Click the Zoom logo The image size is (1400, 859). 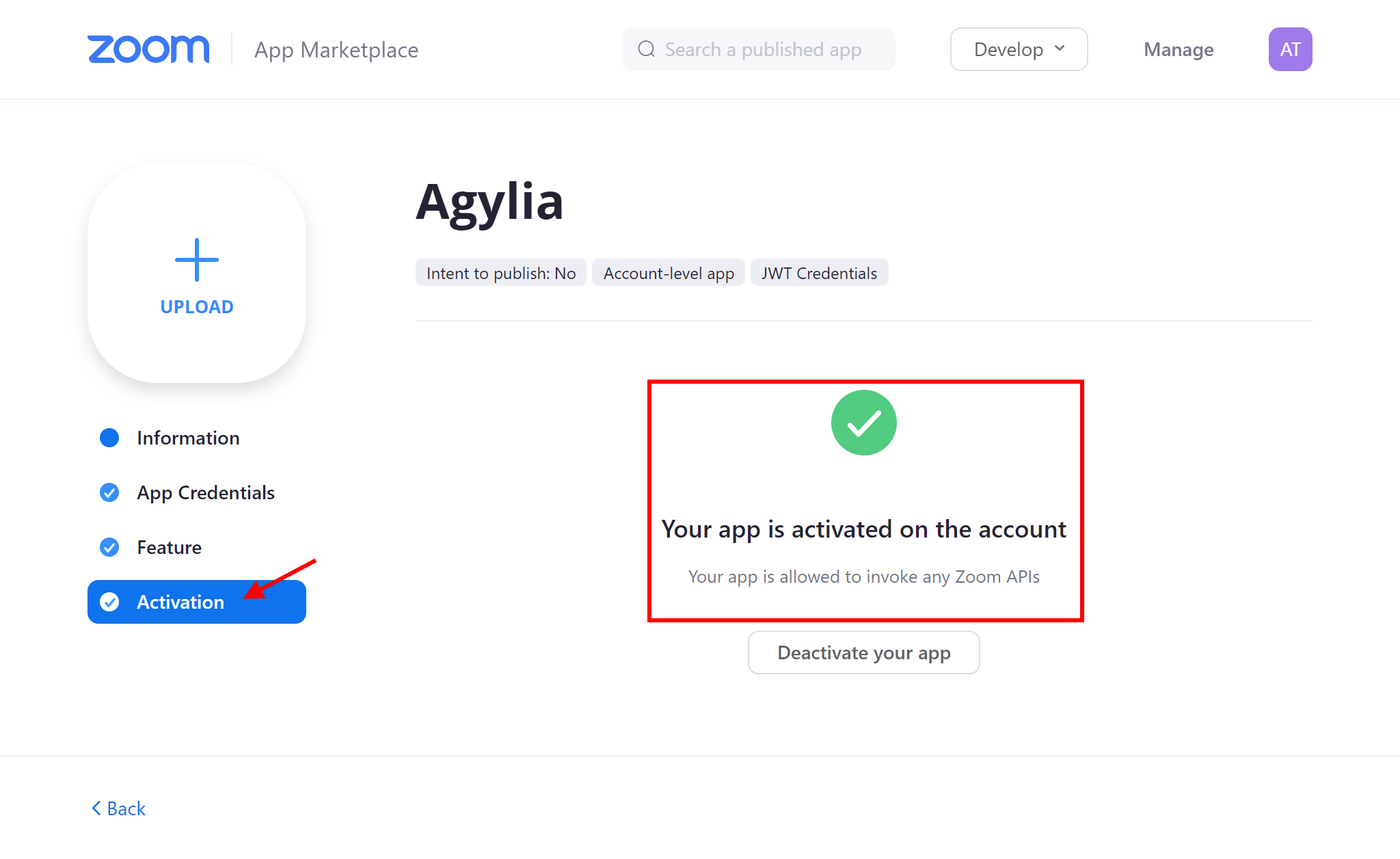(148, 49)
